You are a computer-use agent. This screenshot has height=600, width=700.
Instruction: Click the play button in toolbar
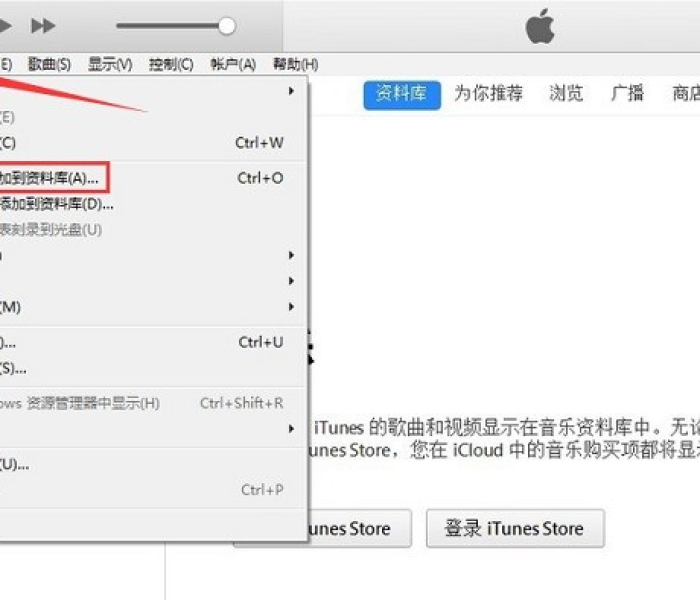[x=4, y=26]
